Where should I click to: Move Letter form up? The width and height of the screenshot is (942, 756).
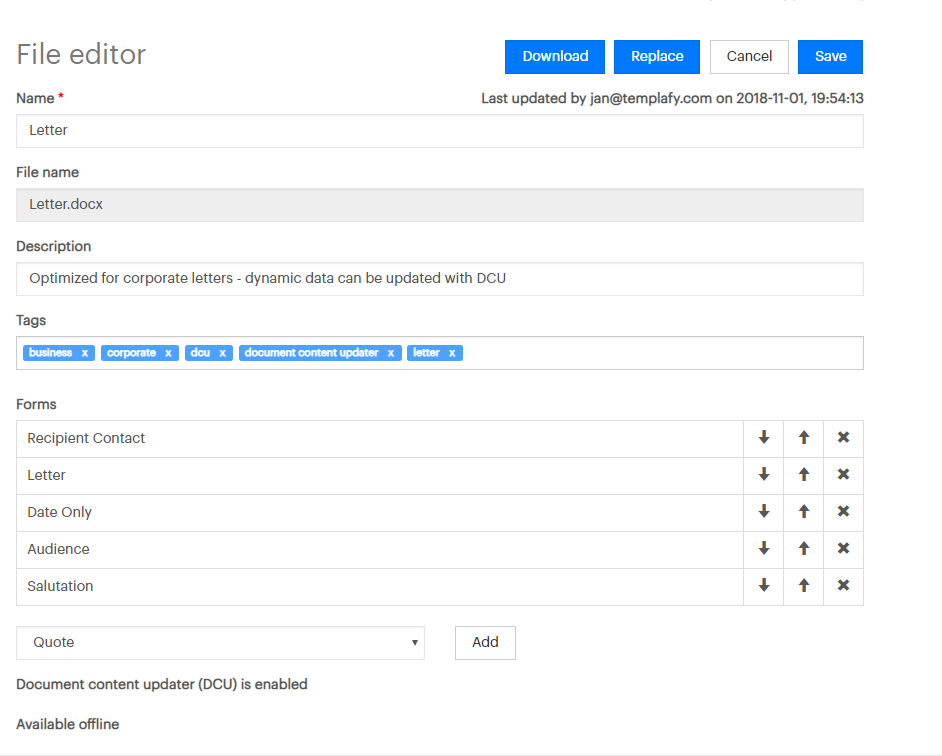804,475
